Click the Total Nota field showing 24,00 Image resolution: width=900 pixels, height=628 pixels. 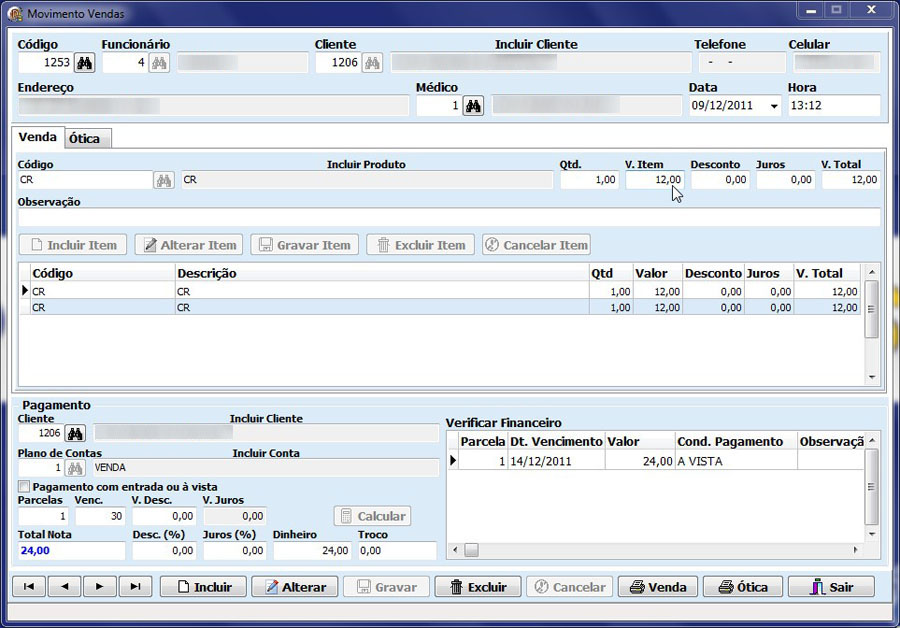(72, 551)
